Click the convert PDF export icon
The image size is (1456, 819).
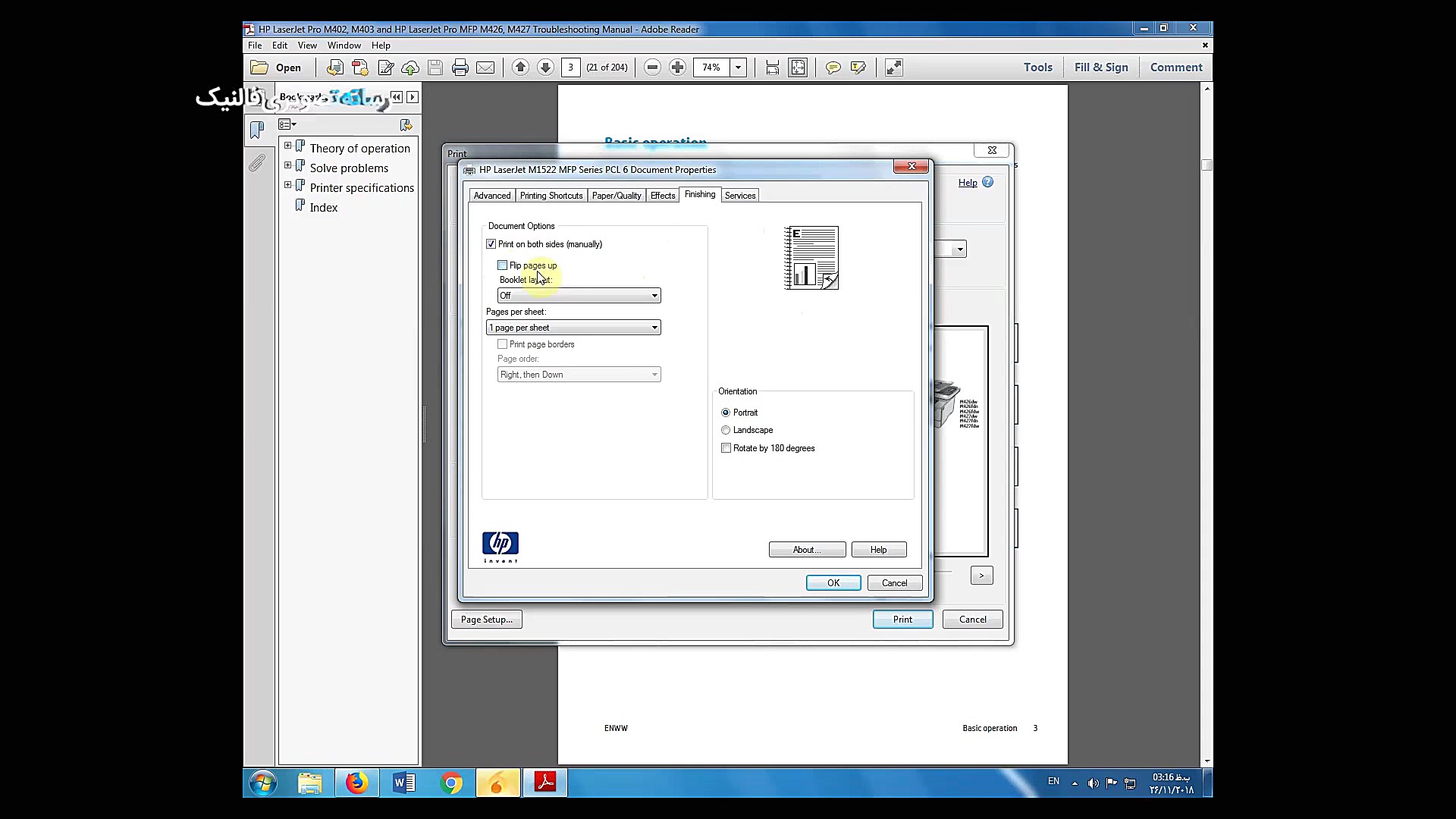[x=360, y=67]
